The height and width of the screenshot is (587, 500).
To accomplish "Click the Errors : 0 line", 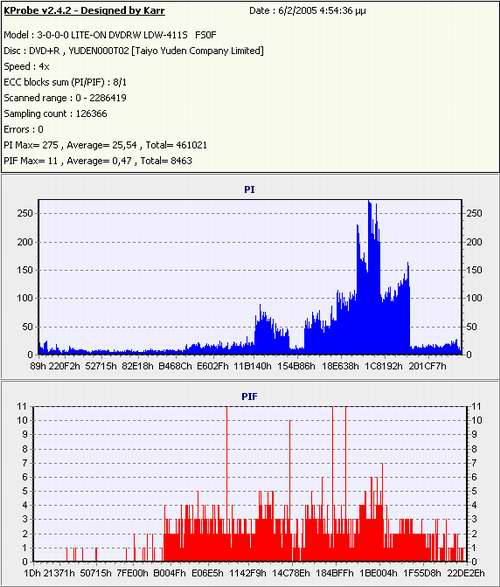I will tap(23, 130).
